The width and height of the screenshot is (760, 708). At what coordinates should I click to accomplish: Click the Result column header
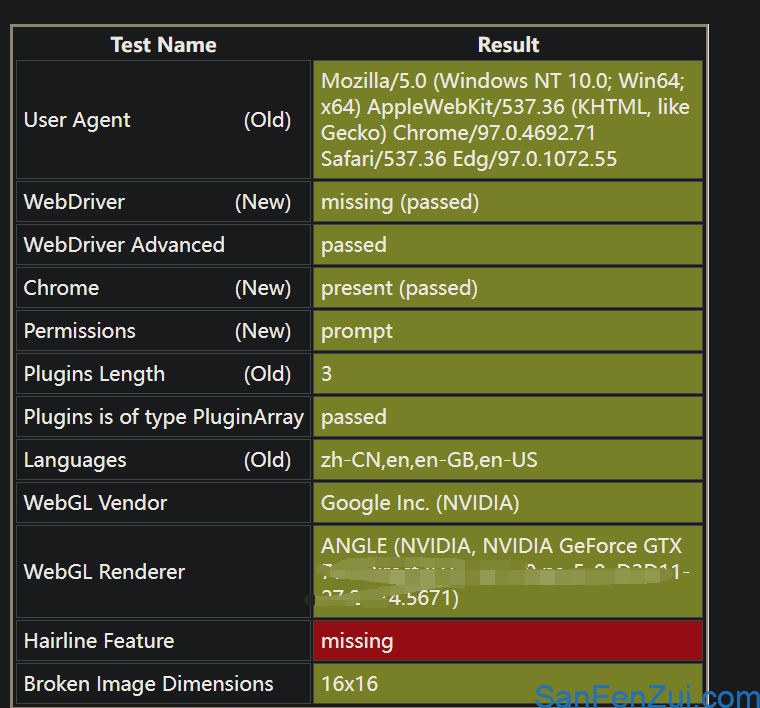508,45
